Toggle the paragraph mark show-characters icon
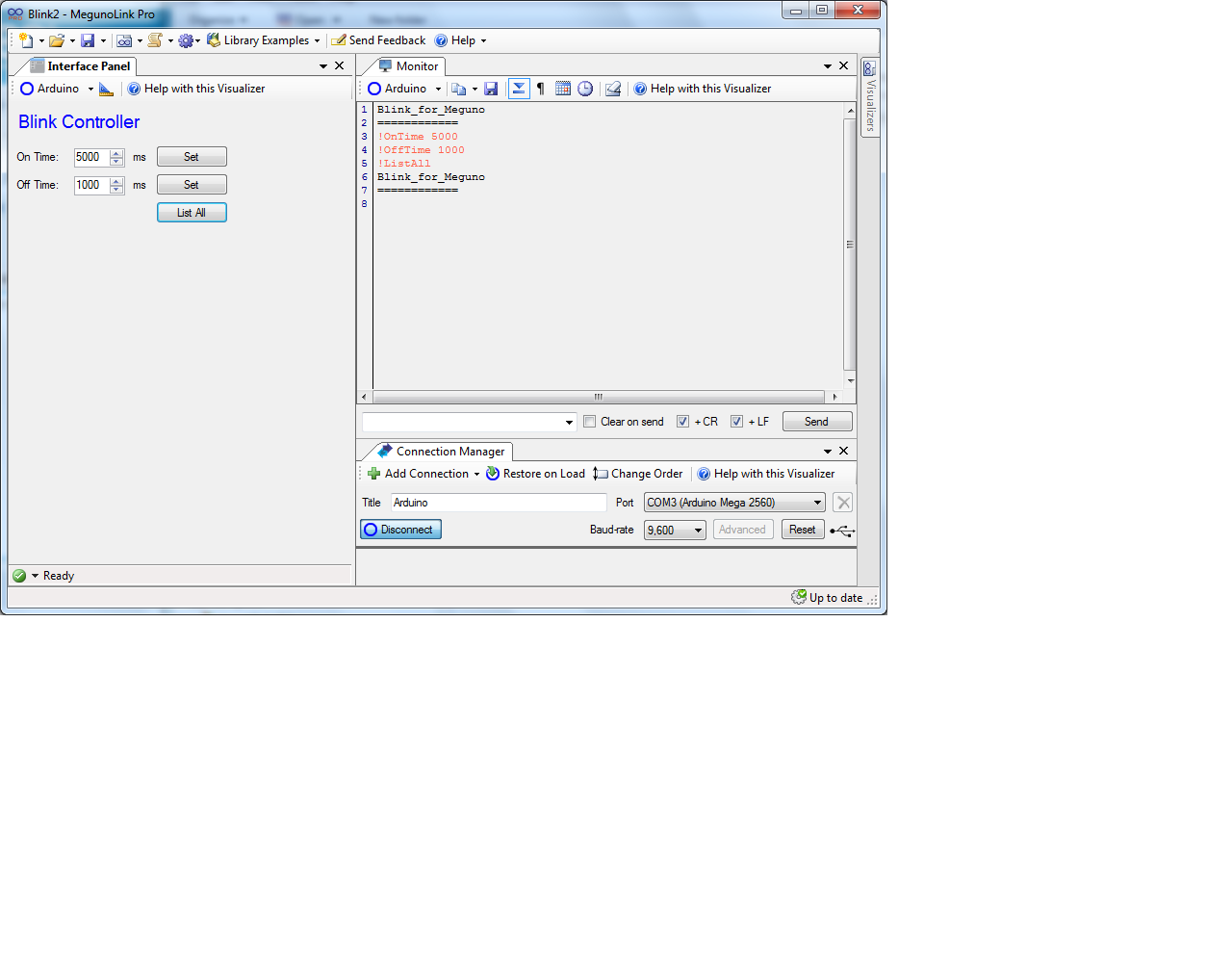 pos(541,89)
